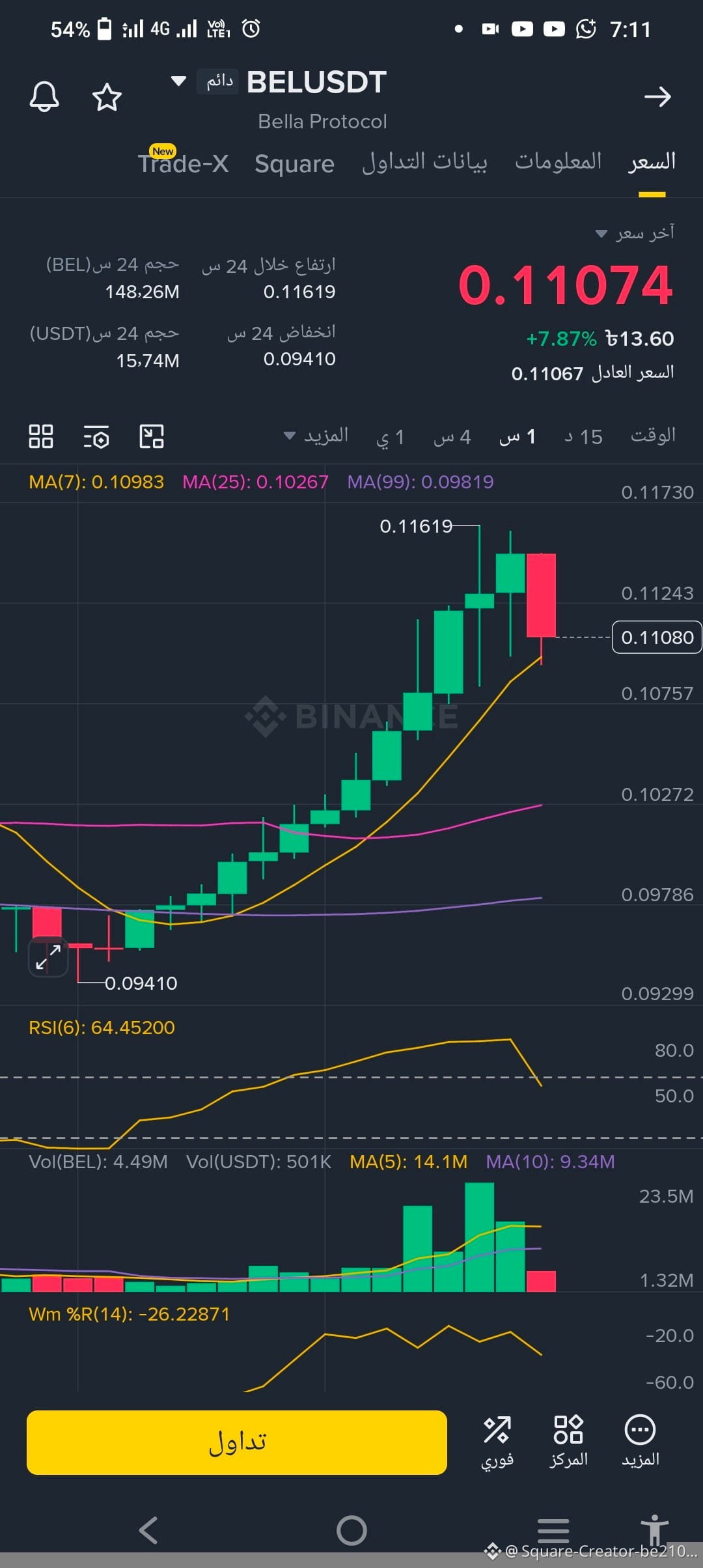703x1568 pixels.
Task: Tap the accessibility figure icon
Action: 654,1530
